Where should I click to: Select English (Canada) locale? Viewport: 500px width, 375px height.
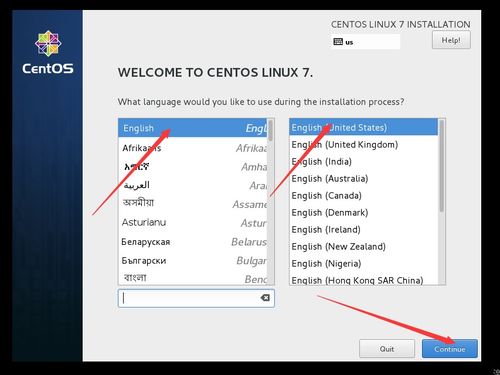click(364, 196)
